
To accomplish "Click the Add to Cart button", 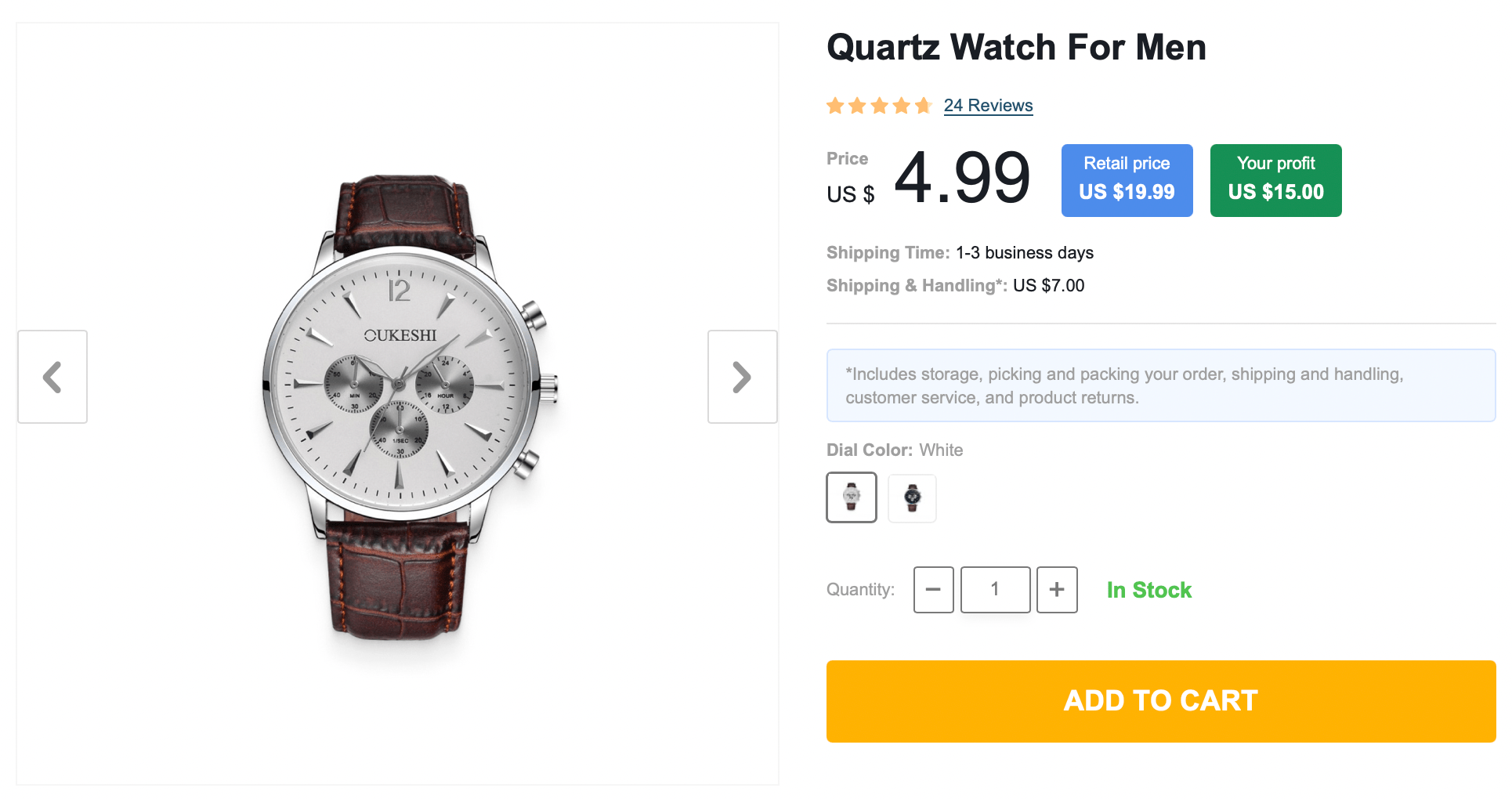I will 1160,701.
